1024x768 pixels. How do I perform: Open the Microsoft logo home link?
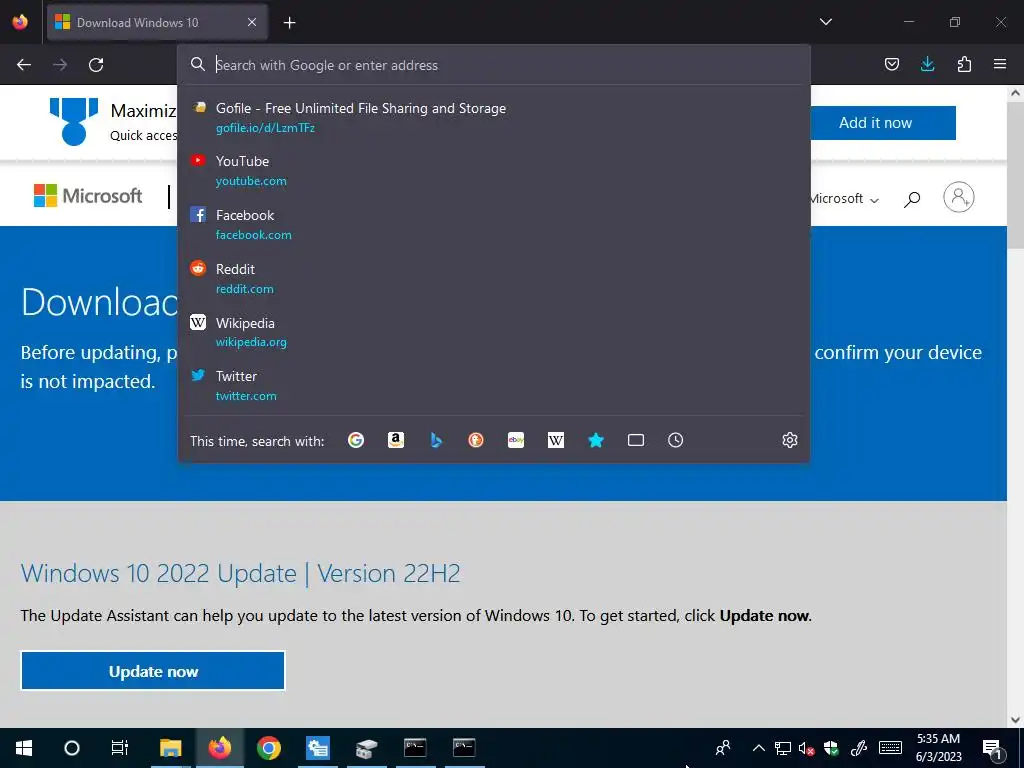pos(88,195)
